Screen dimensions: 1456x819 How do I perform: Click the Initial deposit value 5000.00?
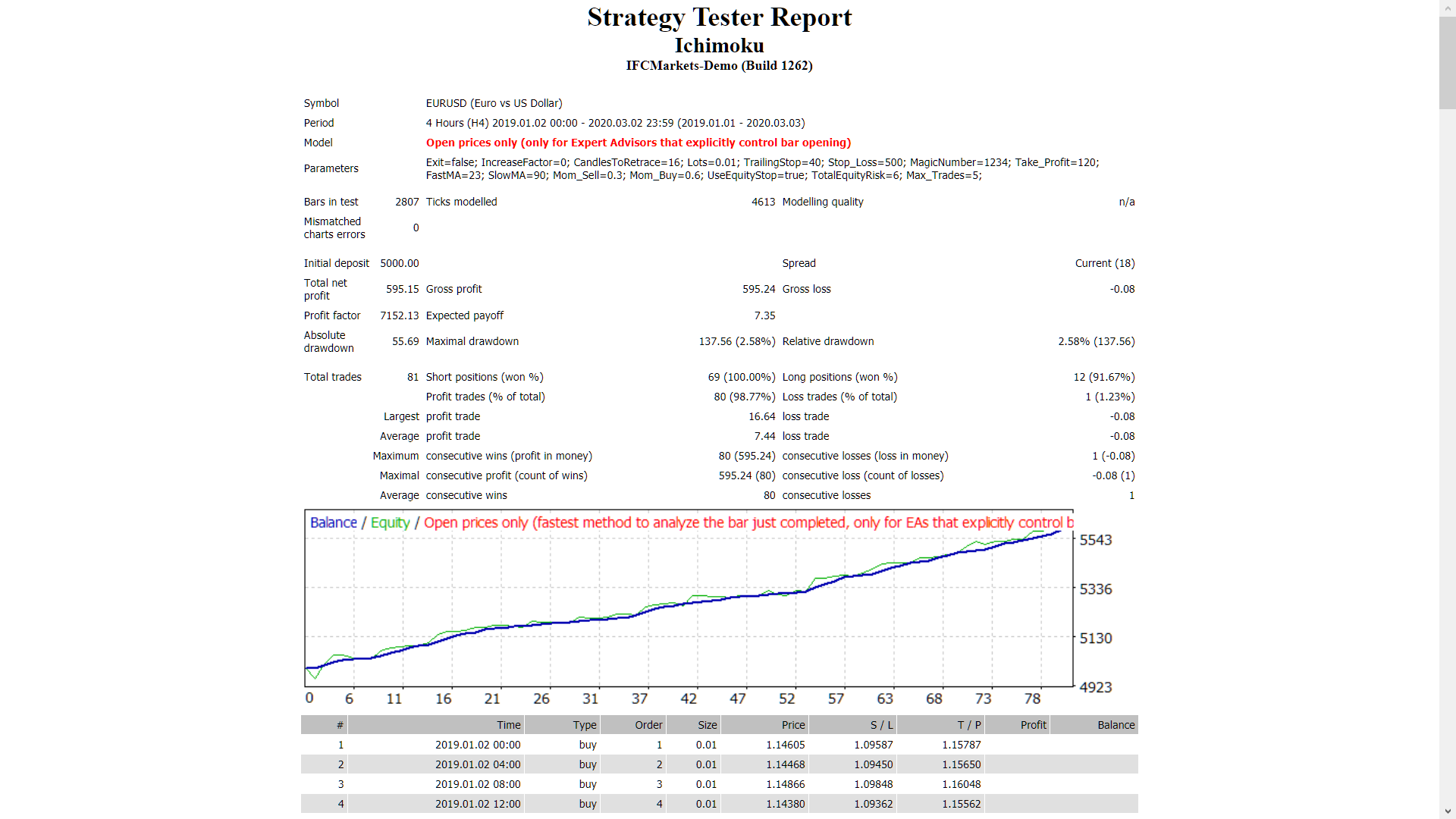400,263
